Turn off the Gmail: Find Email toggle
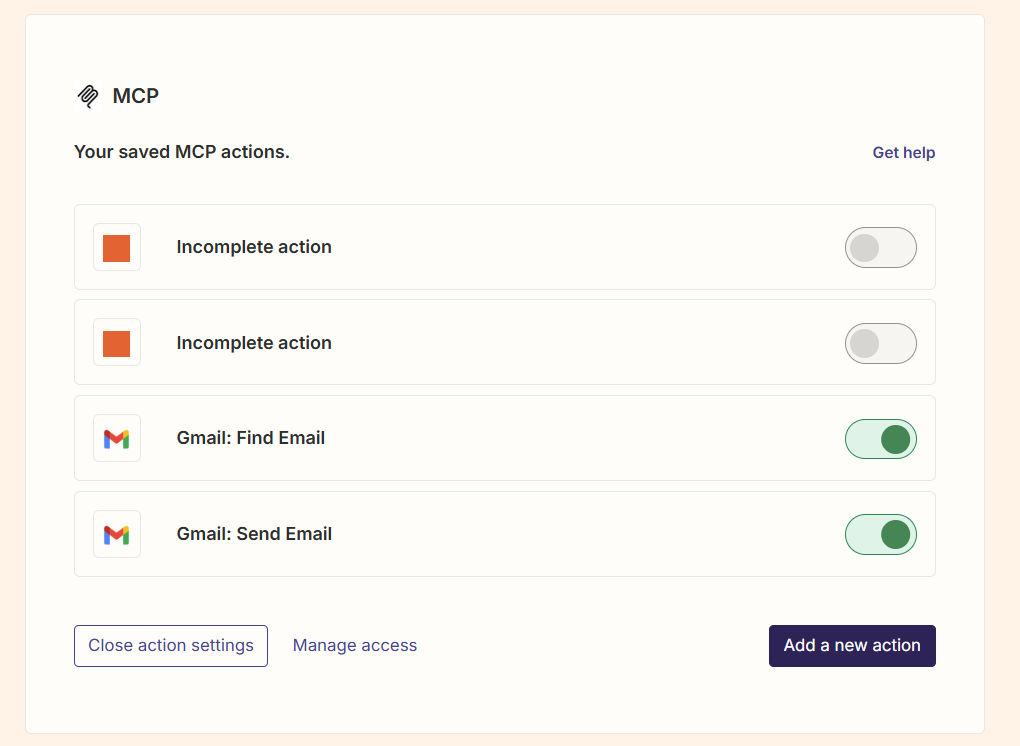This screenshot has width=1020, height=746. 881,439
